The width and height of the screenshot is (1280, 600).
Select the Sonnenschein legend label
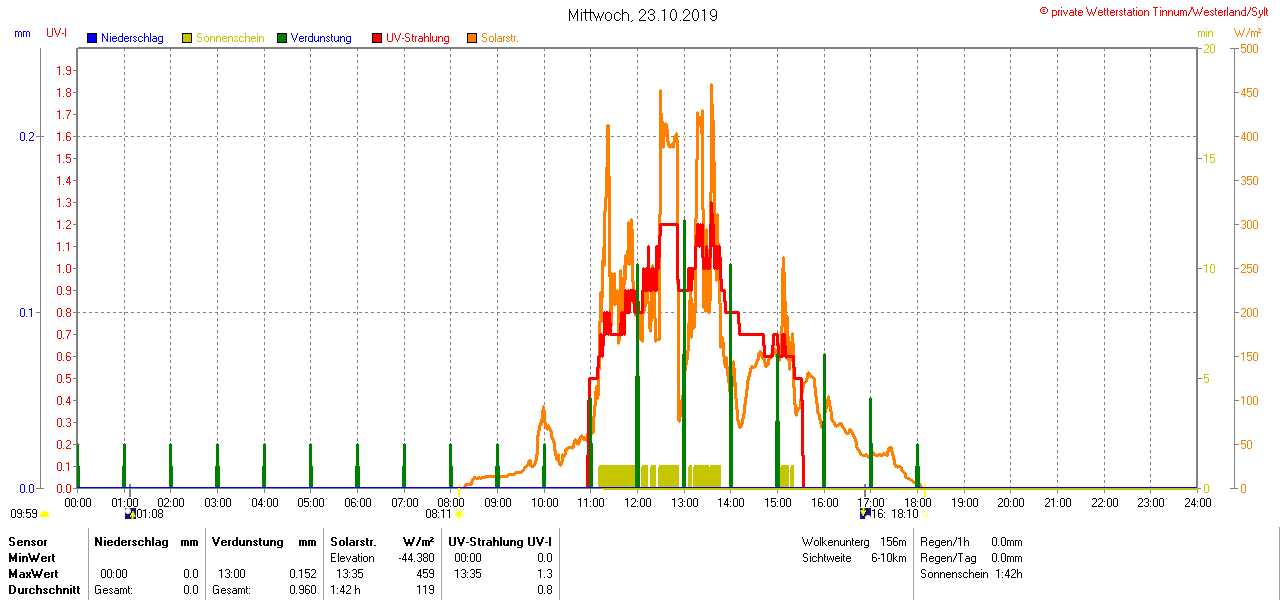(230, 38)
